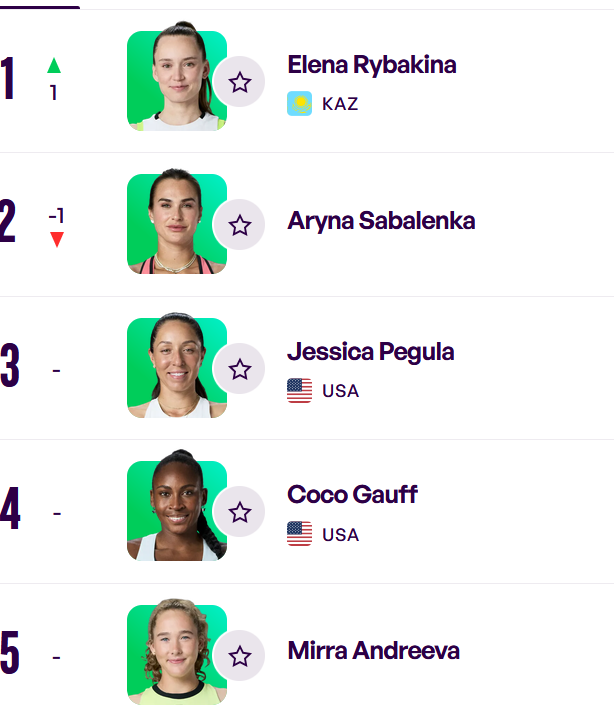Select Jessica Pegula's profile picture
Image resolution: width=614 pixels, height=717 pixels.
coord(177,365)
